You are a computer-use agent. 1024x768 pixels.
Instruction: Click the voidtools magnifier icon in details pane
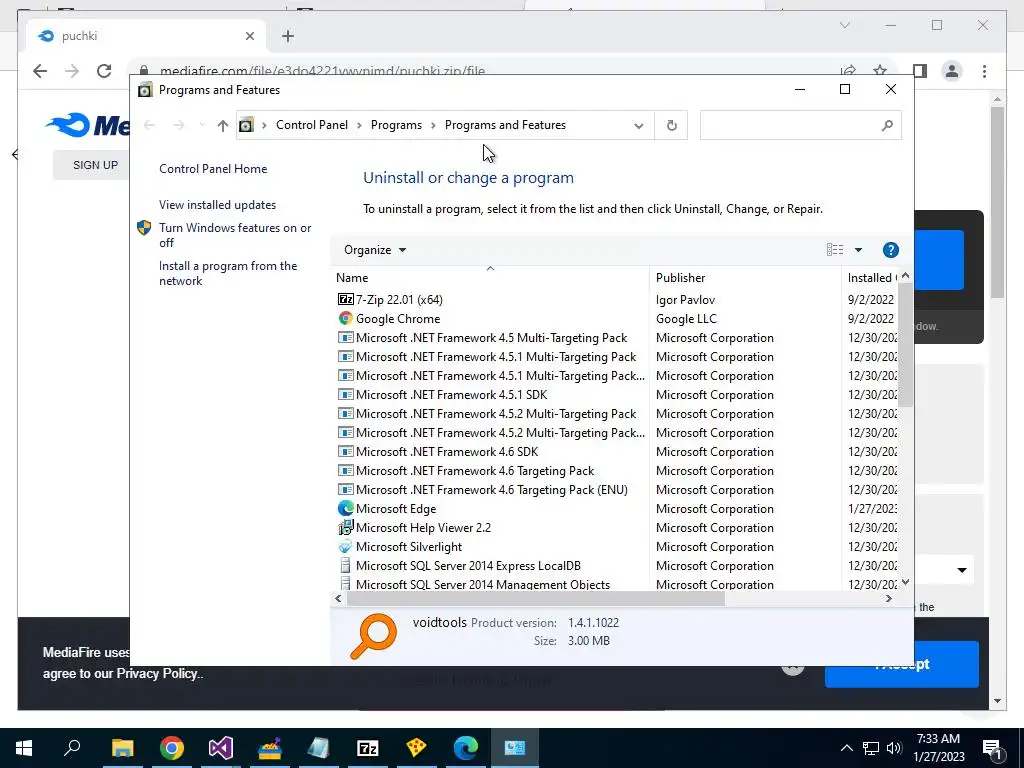tap(374, 636)
